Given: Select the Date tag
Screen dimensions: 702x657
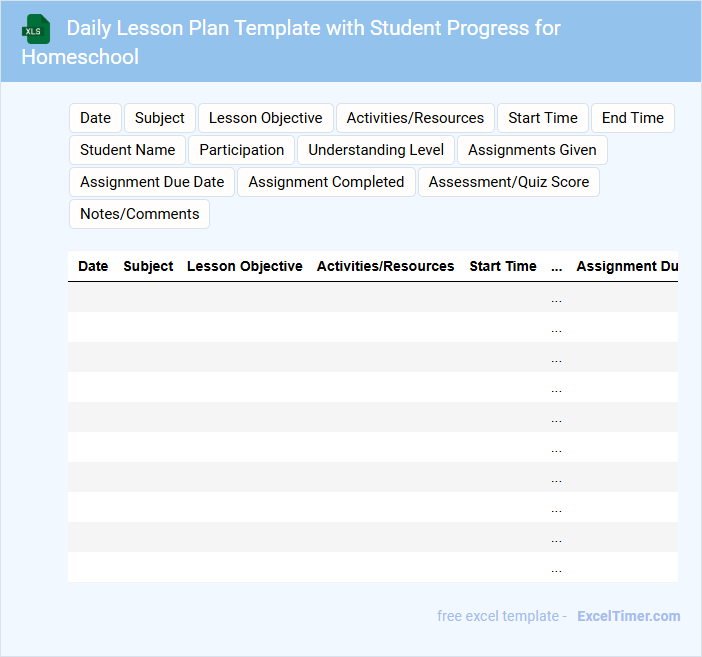Looking at the screenshot, I should pyautogui.click(x=95, y=118).
